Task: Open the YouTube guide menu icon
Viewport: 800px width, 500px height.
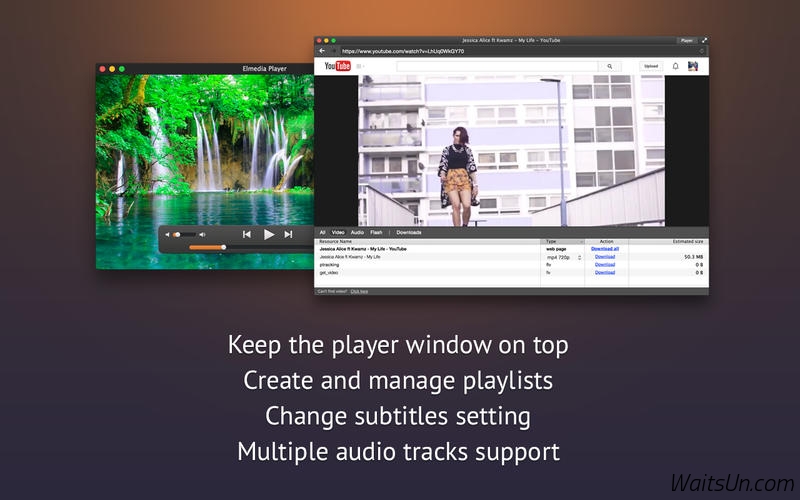Action: [x=360, y=66]
